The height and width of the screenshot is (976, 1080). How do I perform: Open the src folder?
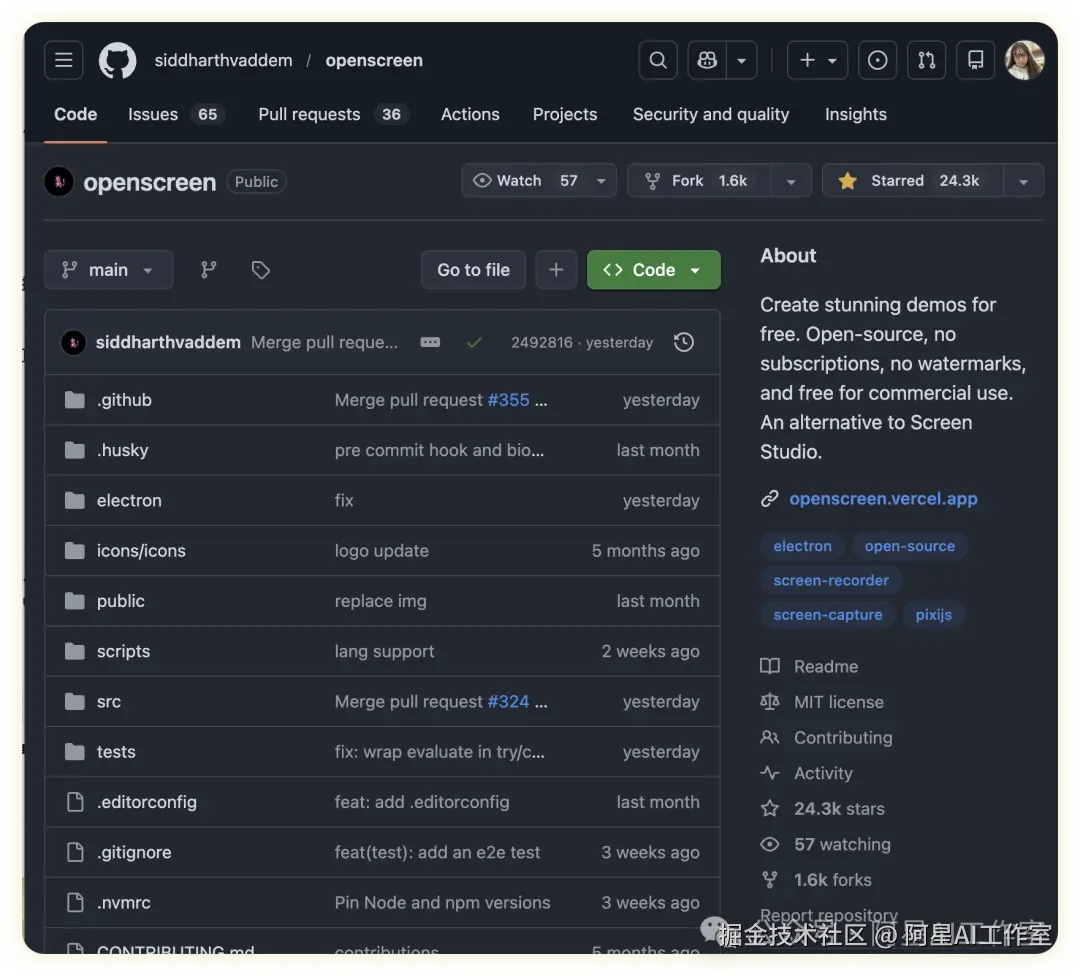point(109,702)
